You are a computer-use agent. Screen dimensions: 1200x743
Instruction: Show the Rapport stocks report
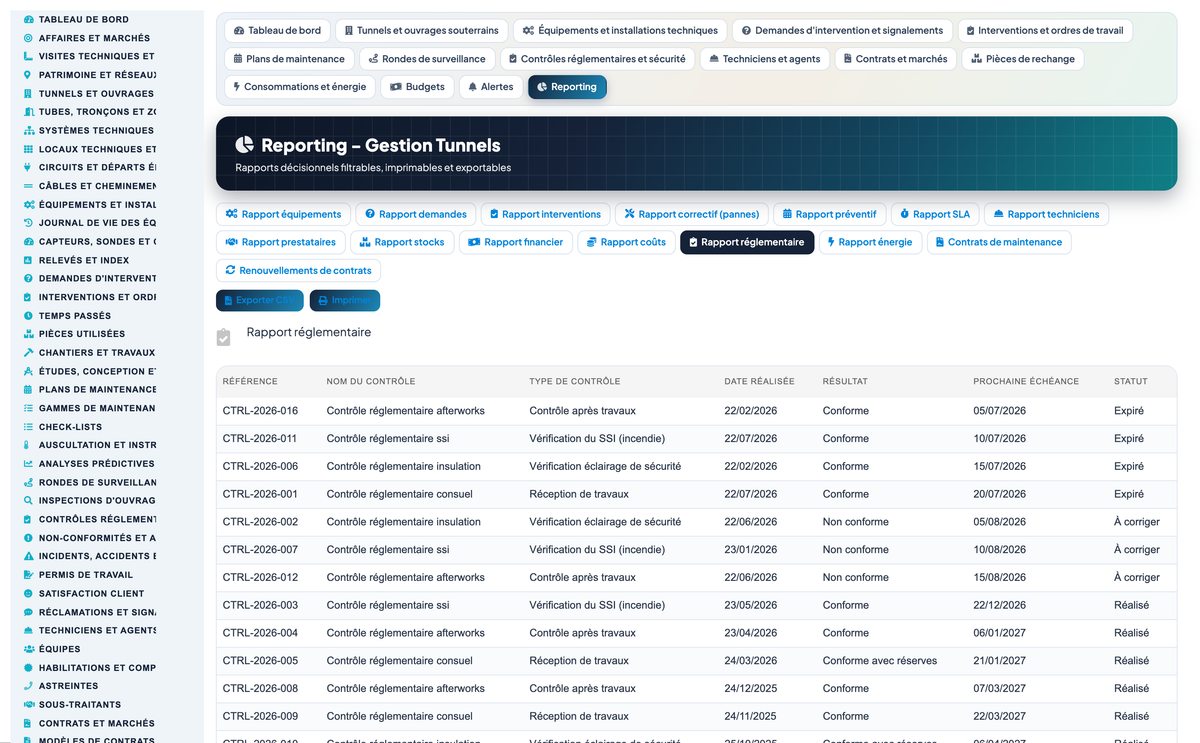point(402,242)
